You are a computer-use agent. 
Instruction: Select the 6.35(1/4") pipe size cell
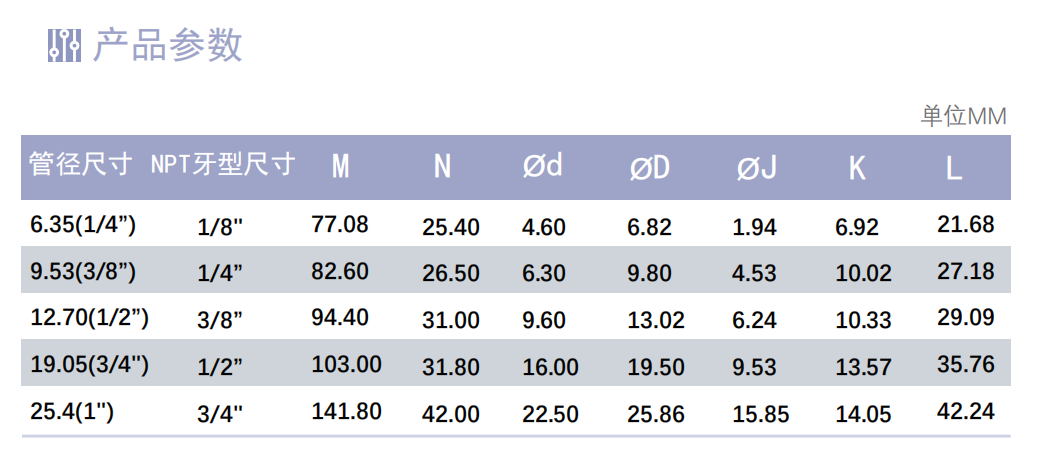(x=83, y=225)
